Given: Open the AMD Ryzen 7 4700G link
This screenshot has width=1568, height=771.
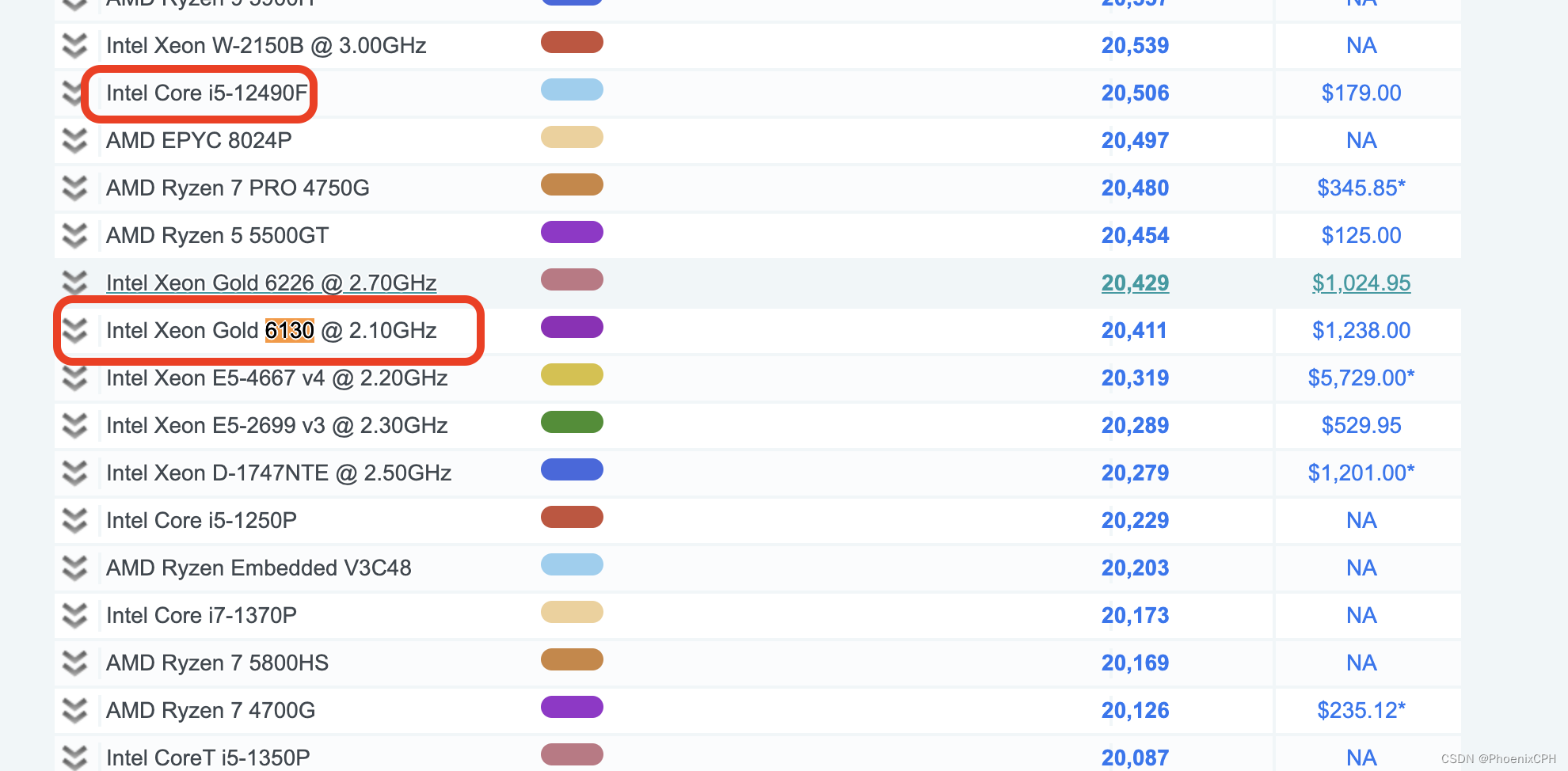Looking at the screenshot, I should tap(211, 711).
